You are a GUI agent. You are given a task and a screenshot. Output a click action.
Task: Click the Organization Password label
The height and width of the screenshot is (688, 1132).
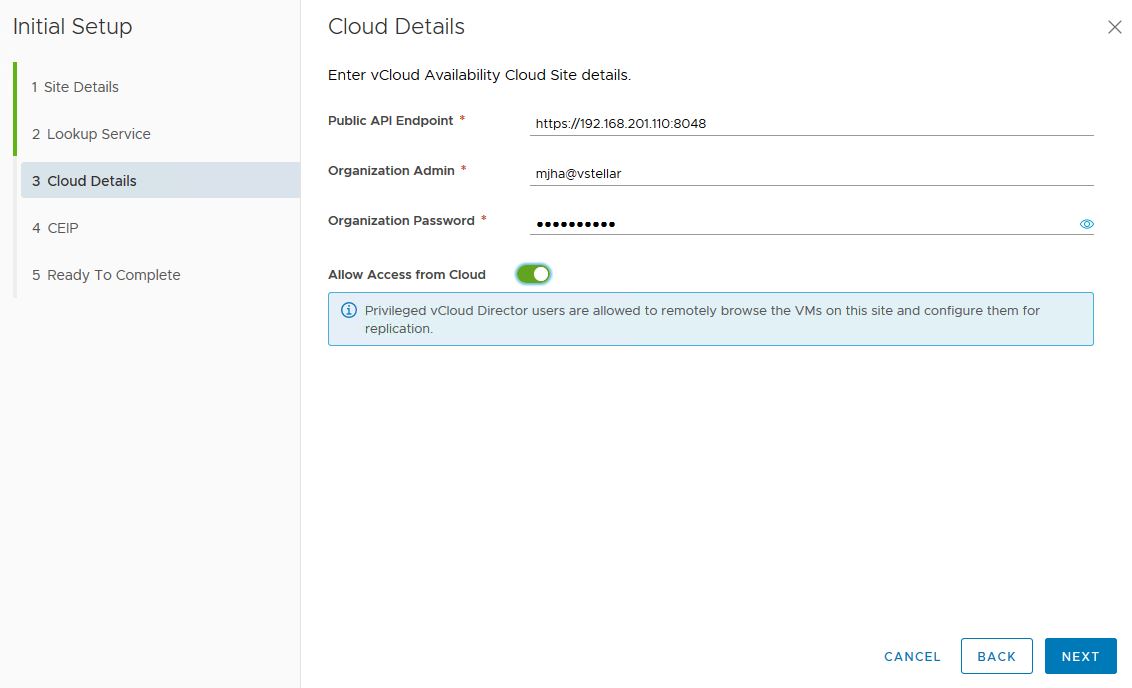click(401, 220)
